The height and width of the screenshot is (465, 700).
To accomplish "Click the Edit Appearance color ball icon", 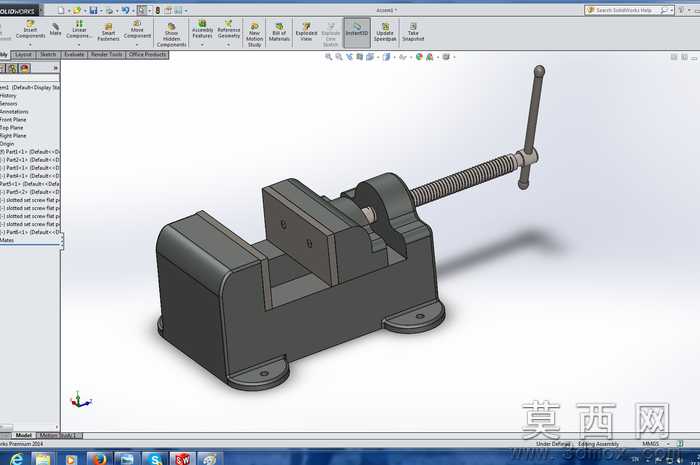I will tap(419, 57).
